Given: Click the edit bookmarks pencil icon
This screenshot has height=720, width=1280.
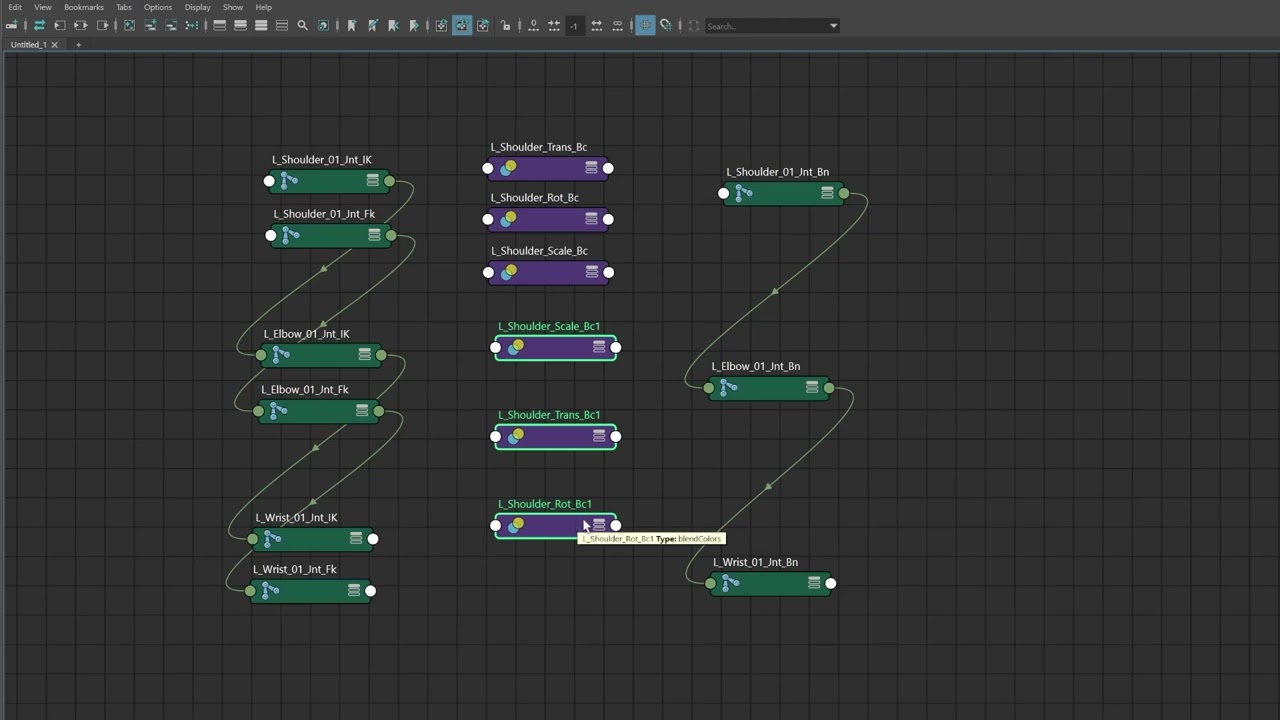Looking at the screenshot, I should pyautogui.click(x=372, y=25).
